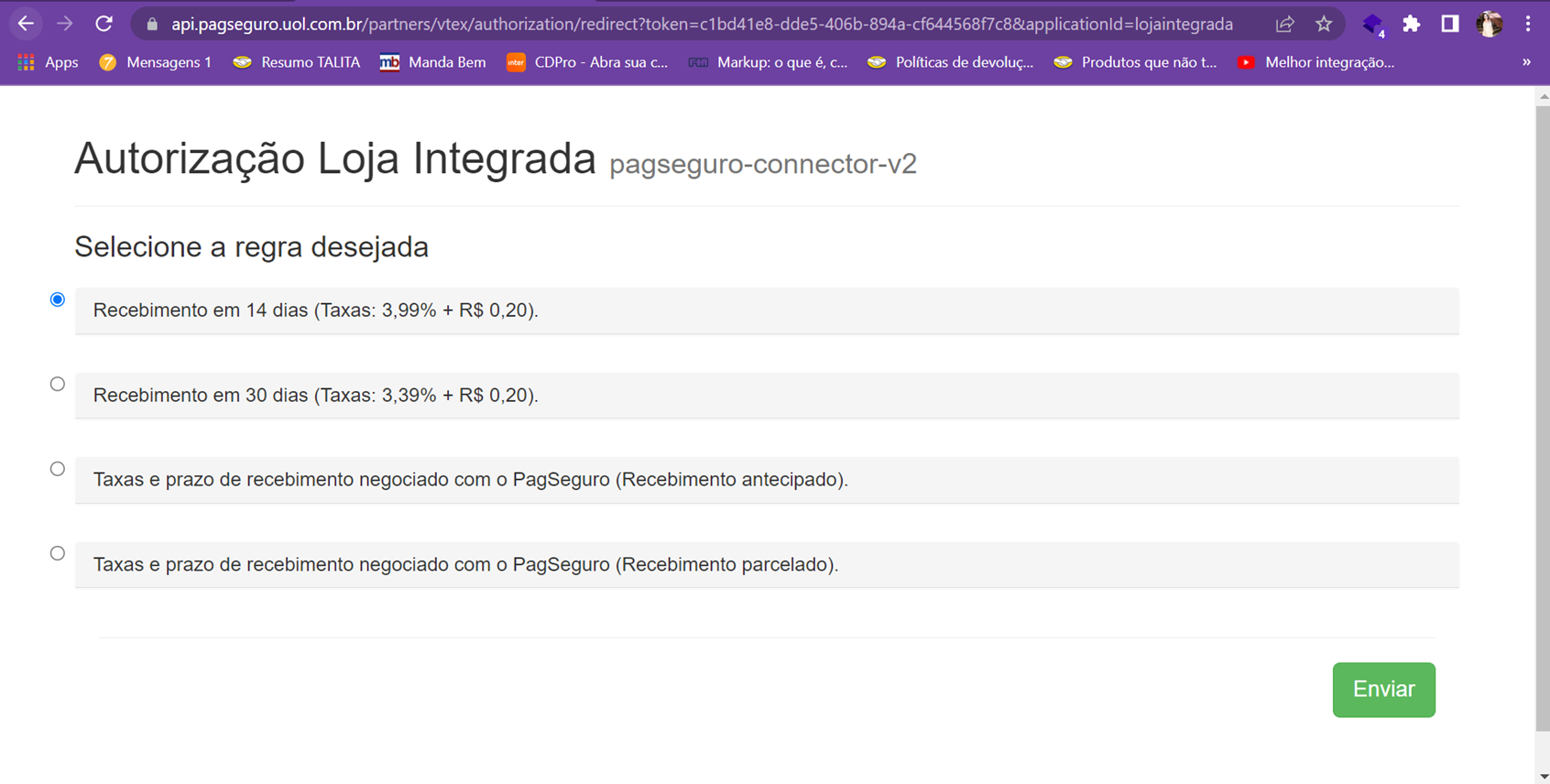The height and width of the screenshot is (784, 1550).
Task: Open the Markup: o que é bookmark
Action: (768, 62)
